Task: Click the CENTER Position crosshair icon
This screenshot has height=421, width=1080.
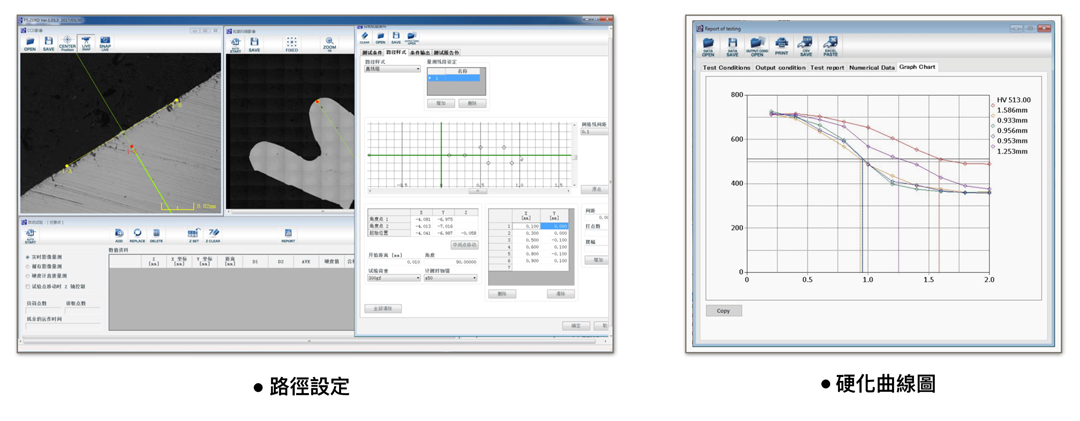Action: click(x=68, y=43)
